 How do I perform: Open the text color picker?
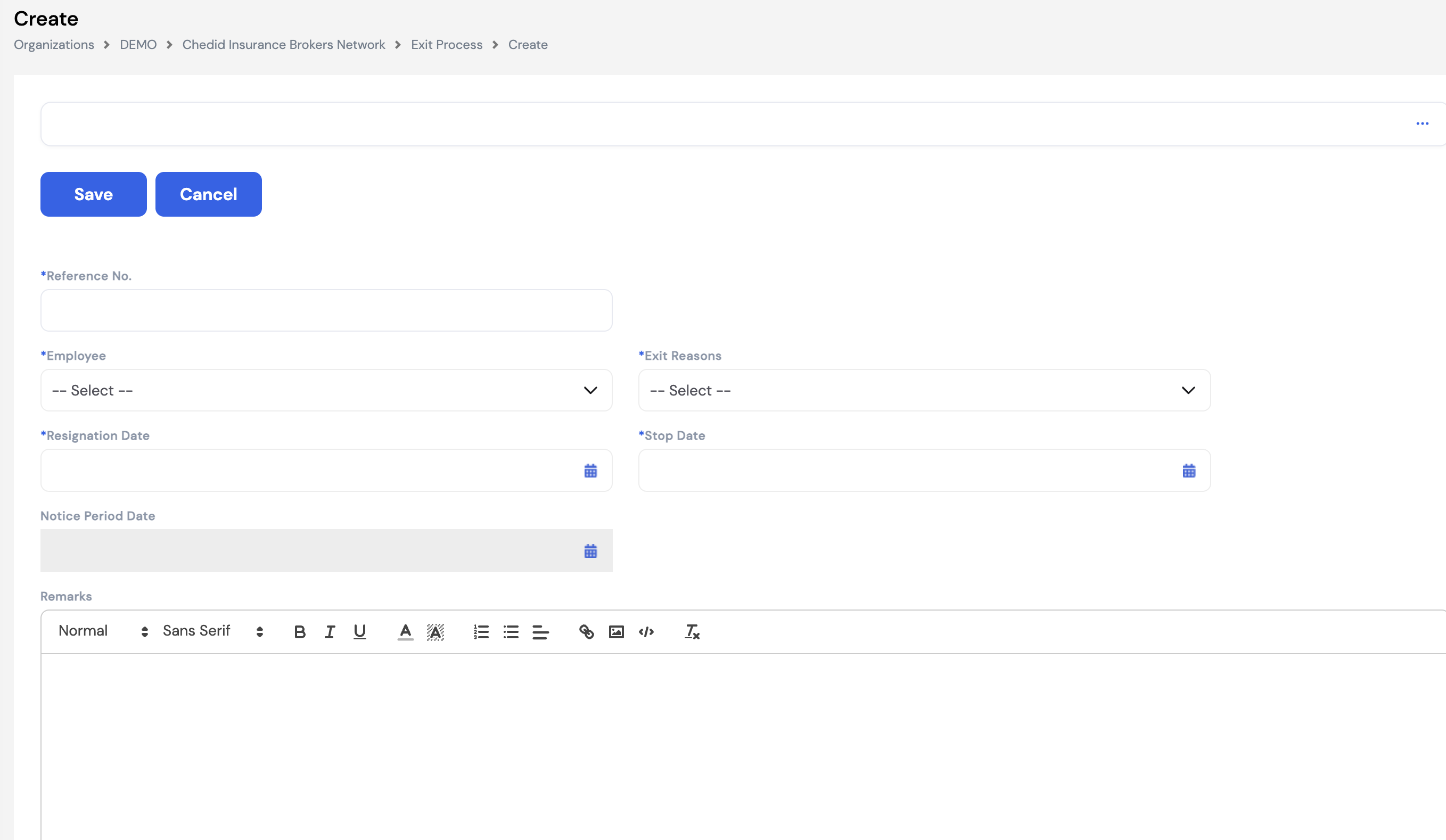[x=405, y=632]
